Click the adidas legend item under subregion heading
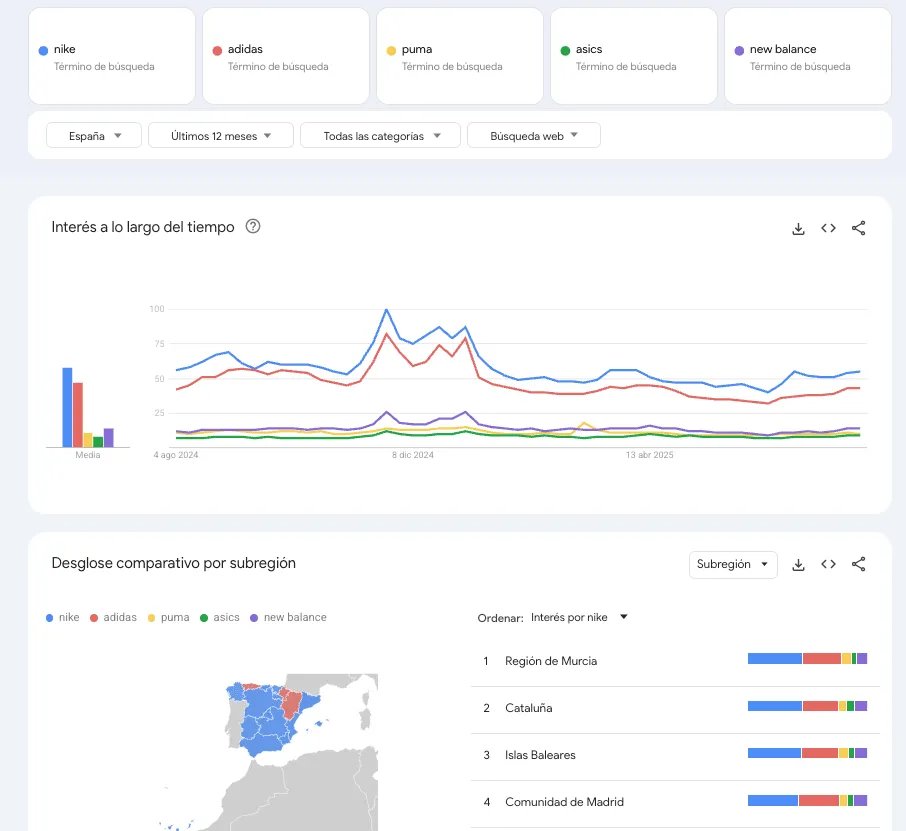Screen dimensions: 906x831 point(113,617)
